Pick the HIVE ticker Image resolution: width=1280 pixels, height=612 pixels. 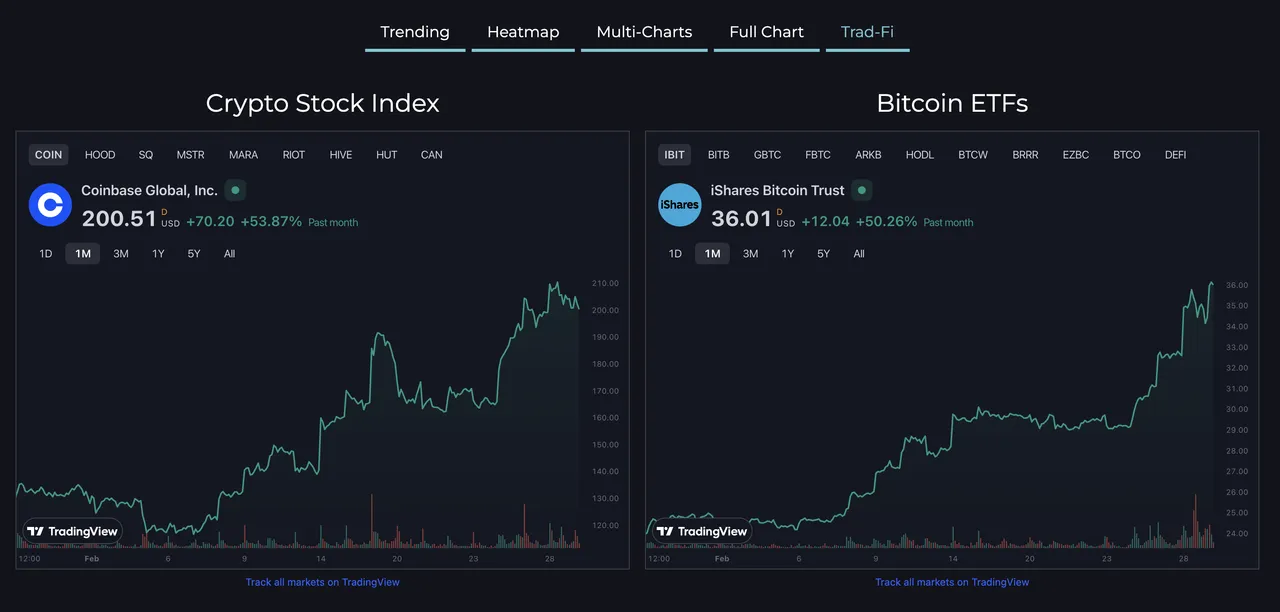tap(341, 155)
